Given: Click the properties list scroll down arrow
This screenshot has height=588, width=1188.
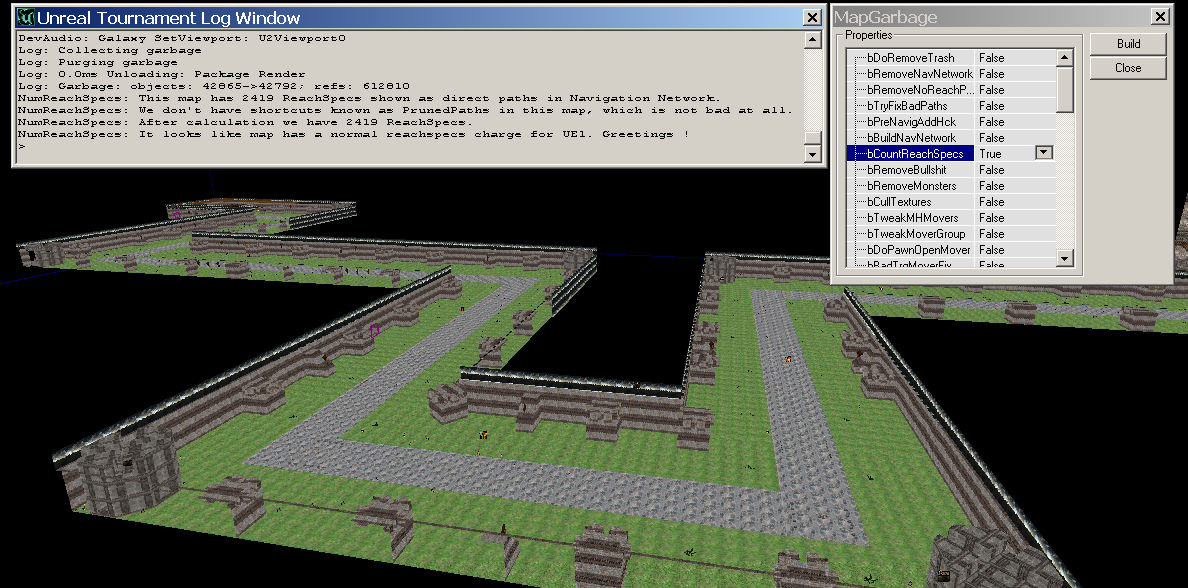Looking at the screenshot, I should pyautogui.click(x=1065, y=258).
